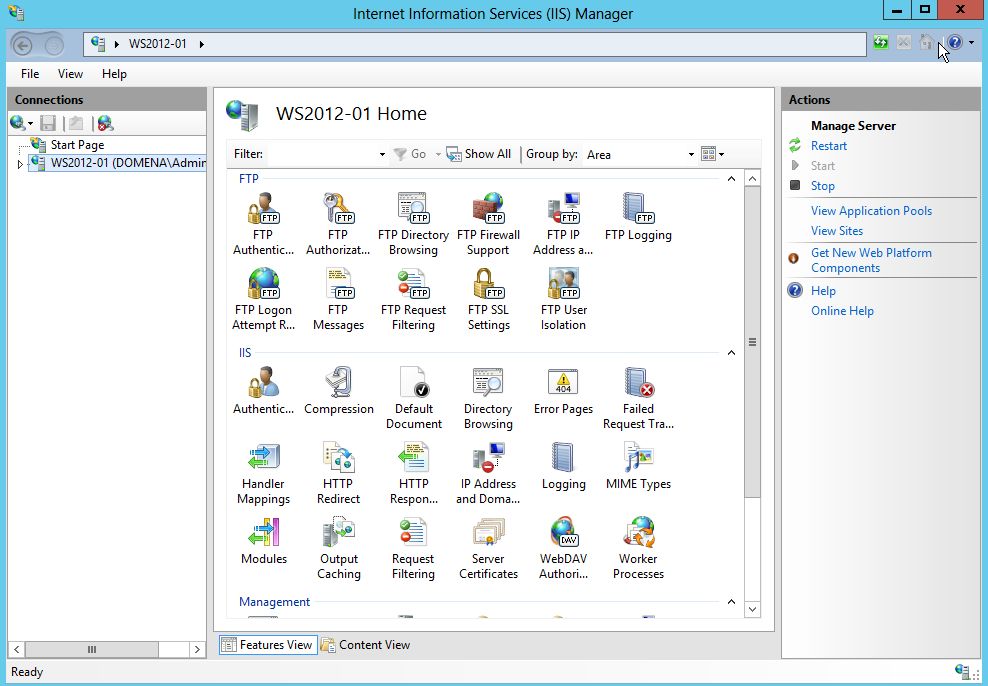Open HTTP Response Headers

[x=413, y=473]
